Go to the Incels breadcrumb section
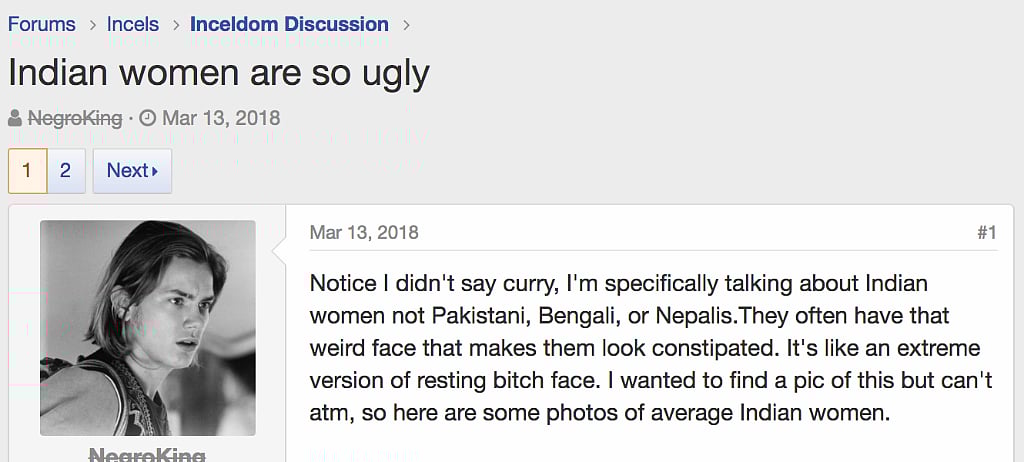This screenshot has height=462, width=1024. point(132,24)
